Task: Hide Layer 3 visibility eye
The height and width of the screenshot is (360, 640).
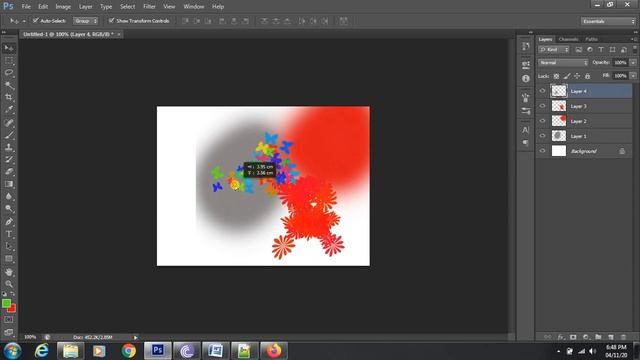Action: [x=542, y=106]
